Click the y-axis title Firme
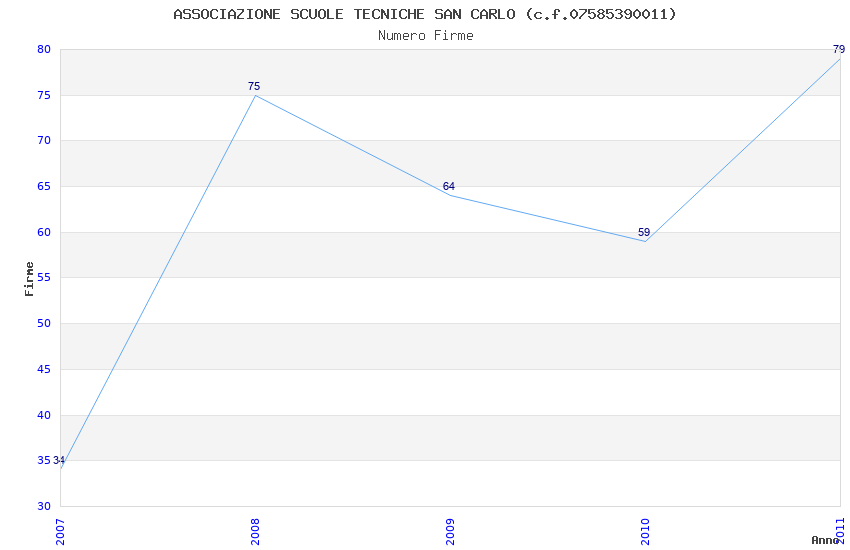The image size is (850, 550). click(29, 279)
